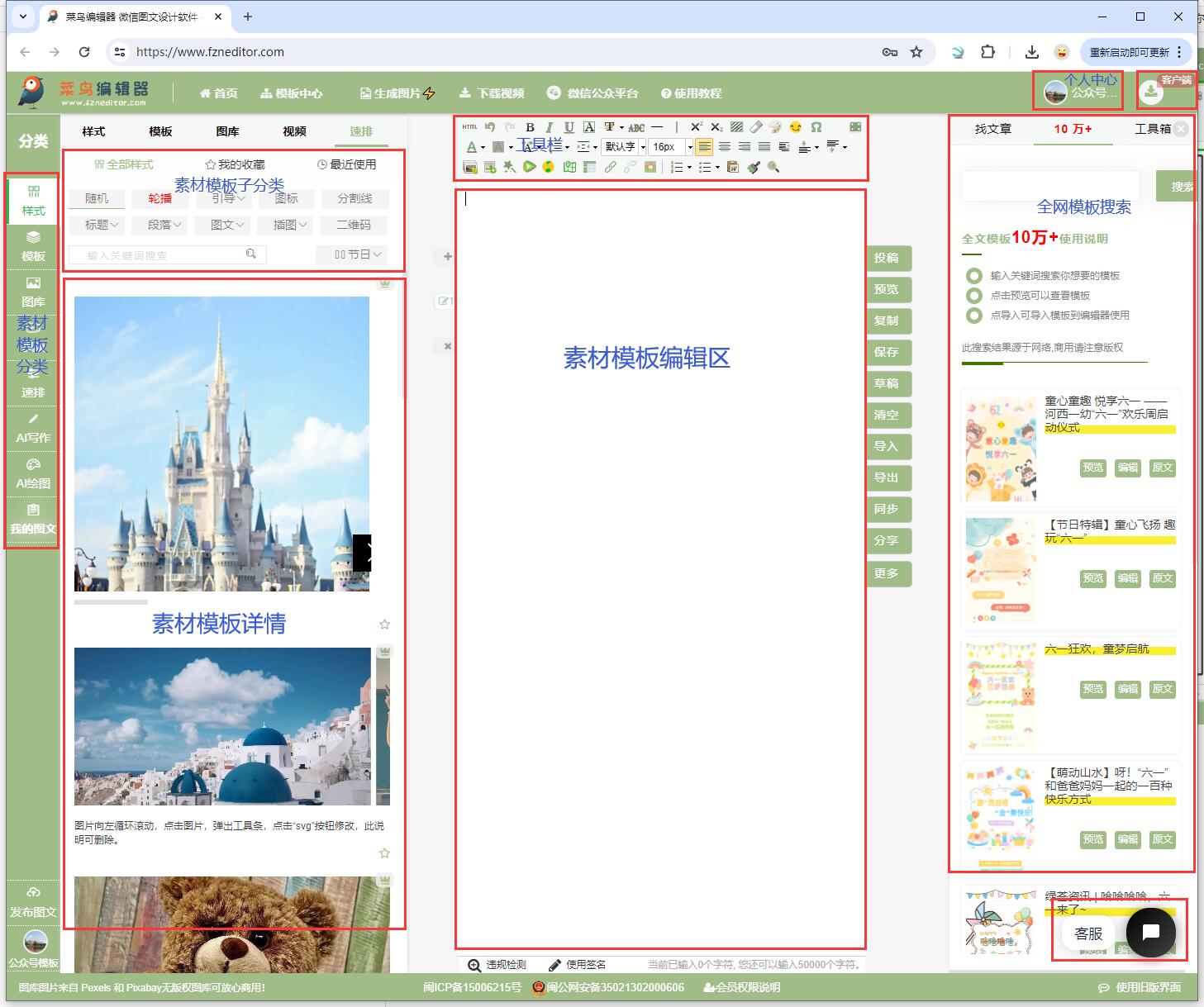1204x1007 pixels.
Task: Open 使用教程 in top navigation
Action: 692,93
